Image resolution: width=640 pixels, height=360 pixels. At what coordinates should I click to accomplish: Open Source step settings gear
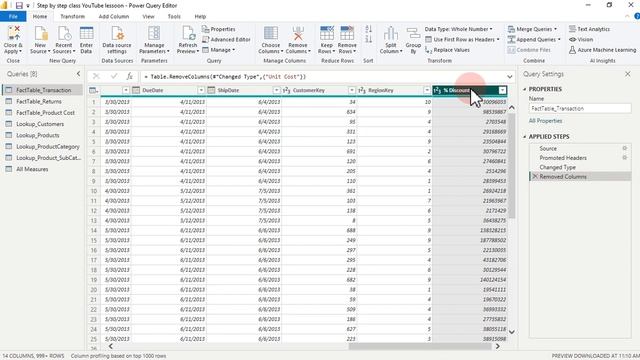point(624,148)
